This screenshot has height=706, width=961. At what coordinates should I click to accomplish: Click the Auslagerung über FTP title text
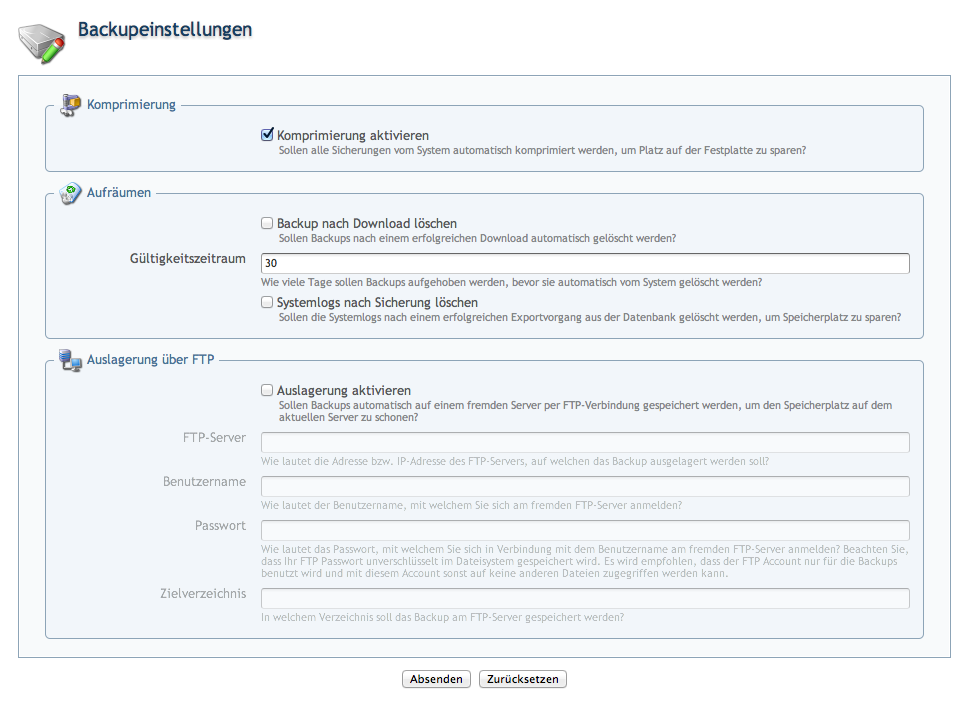tap(150, 360)
